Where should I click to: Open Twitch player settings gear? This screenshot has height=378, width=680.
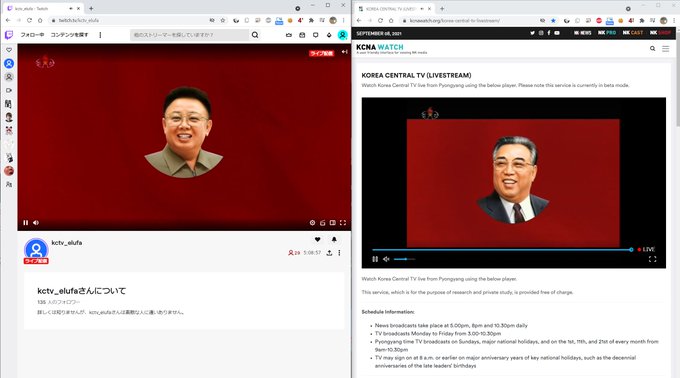click(312, 222)
